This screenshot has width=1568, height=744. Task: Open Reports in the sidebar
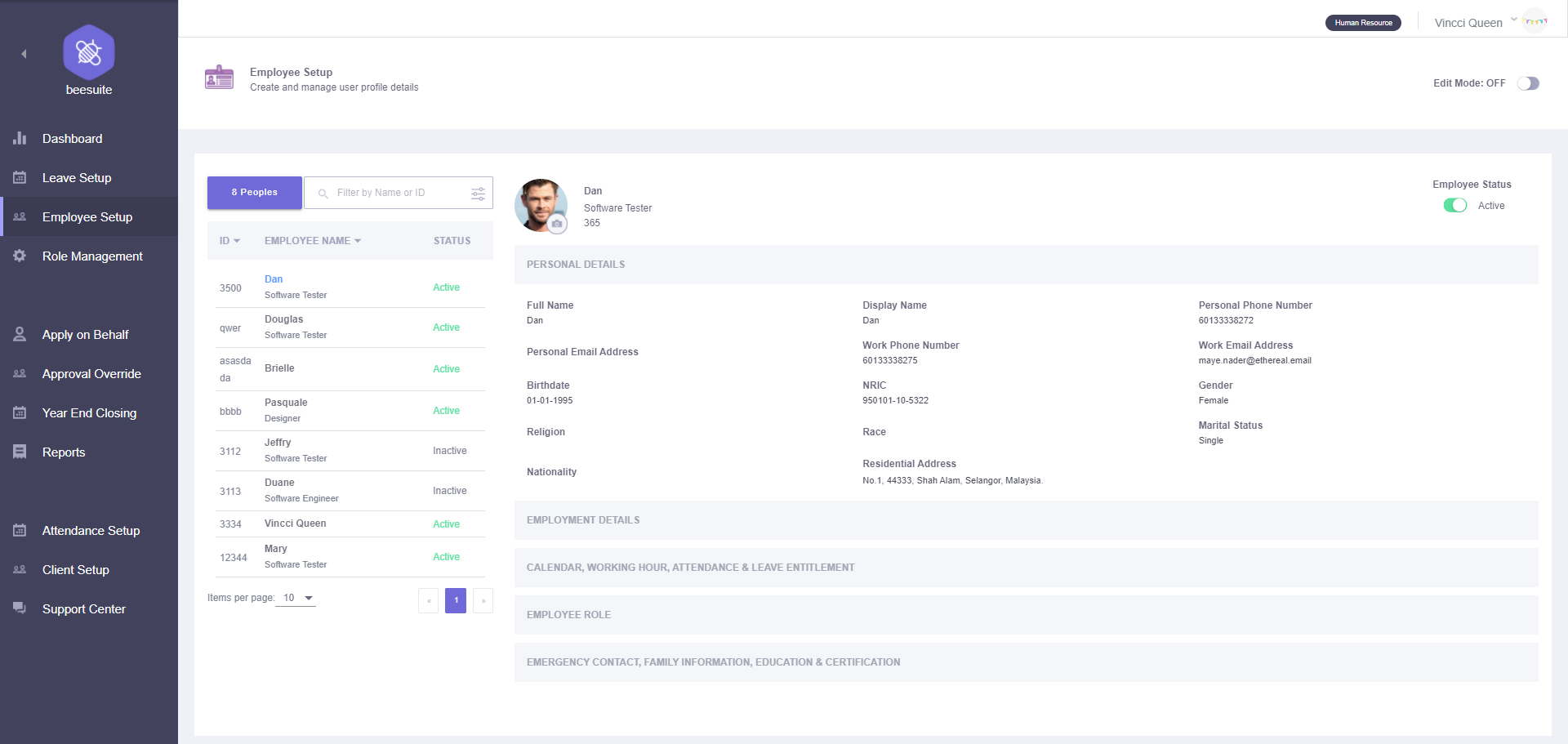click(89, 452)
